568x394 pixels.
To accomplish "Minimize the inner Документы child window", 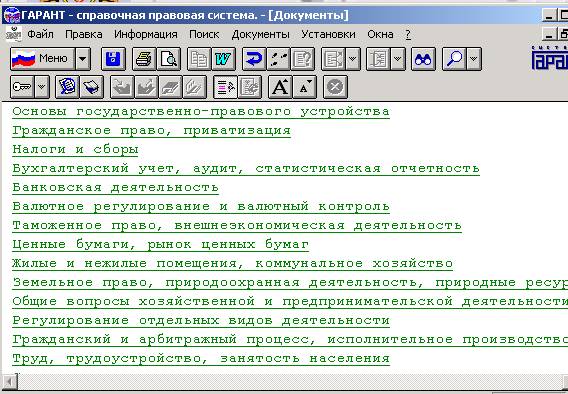I will [x=549, y=34].
